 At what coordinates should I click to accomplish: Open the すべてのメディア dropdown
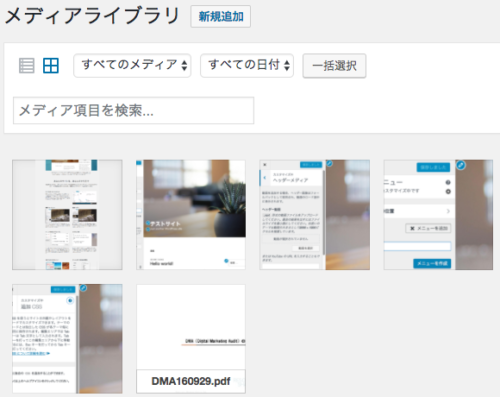(132, 66)
